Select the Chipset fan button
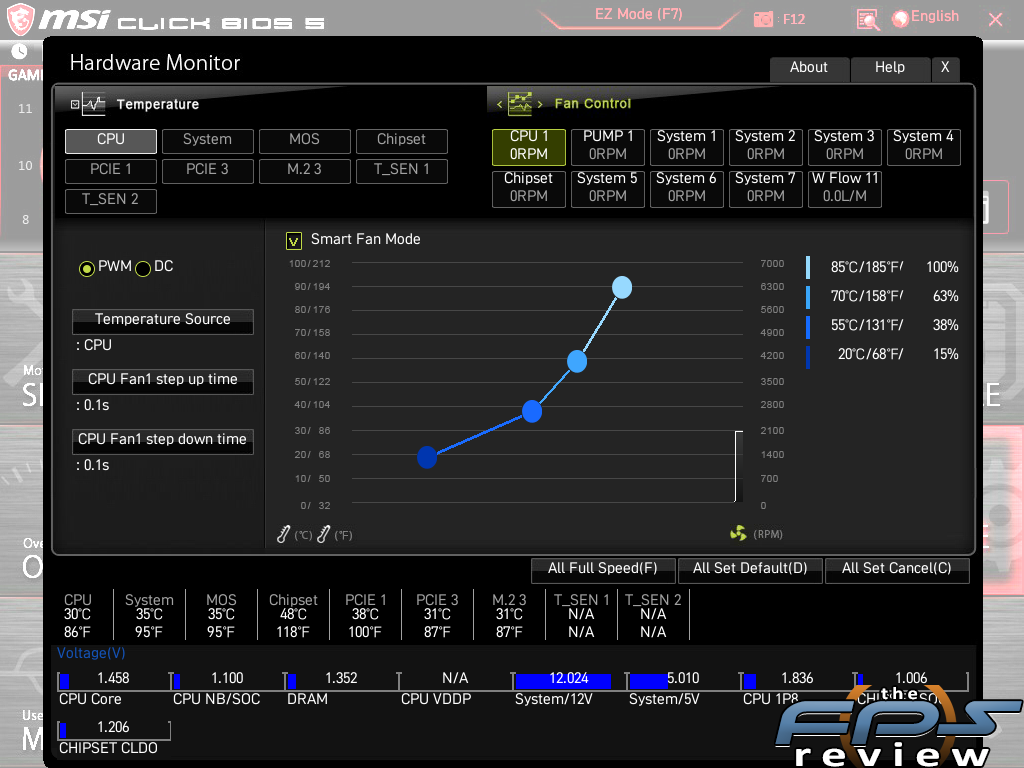The width and height of the screenshot is (1024, 768). (529, 189)
